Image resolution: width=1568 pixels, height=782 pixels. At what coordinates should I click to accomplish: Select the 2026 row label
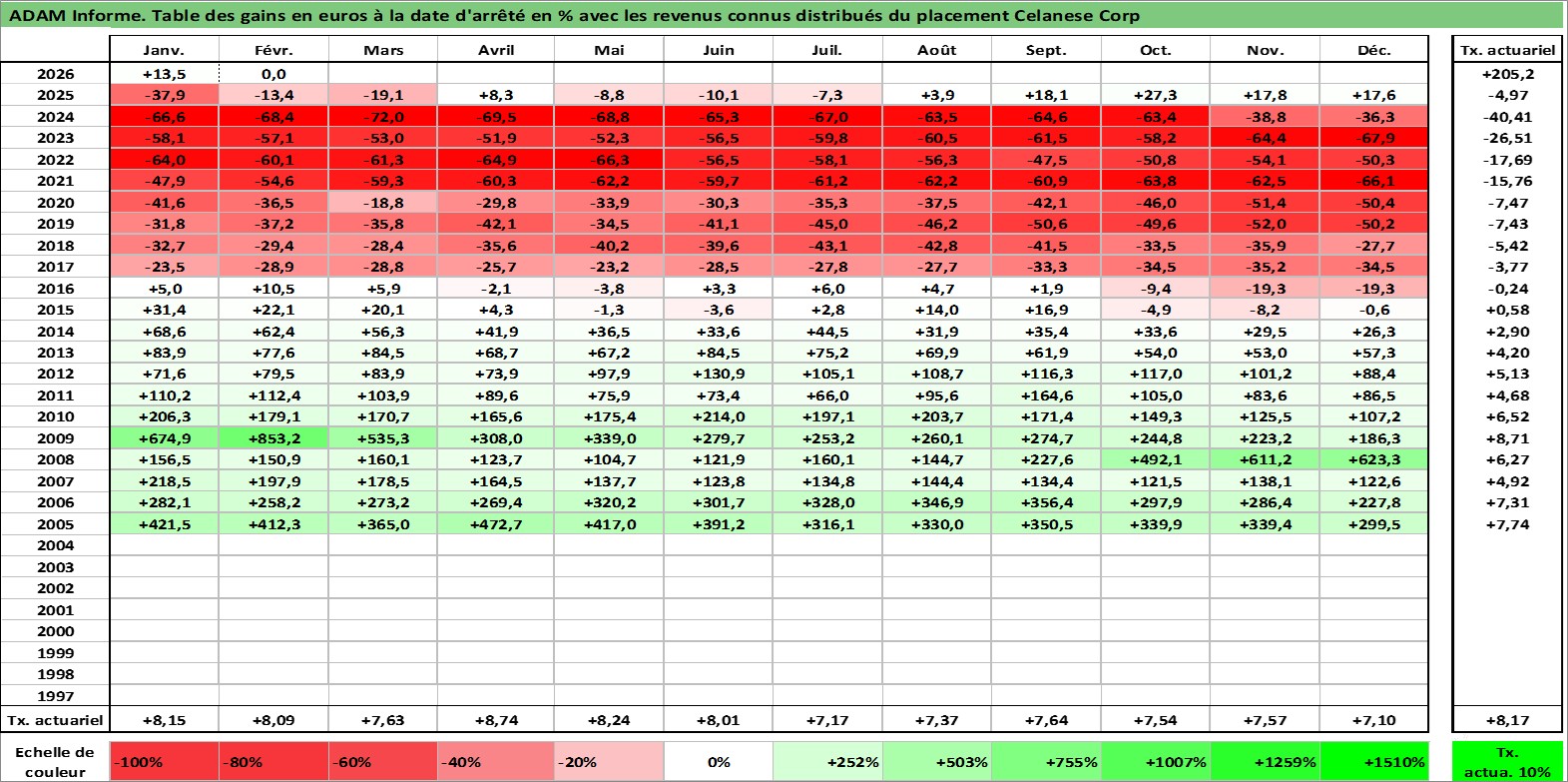[55, 74]
